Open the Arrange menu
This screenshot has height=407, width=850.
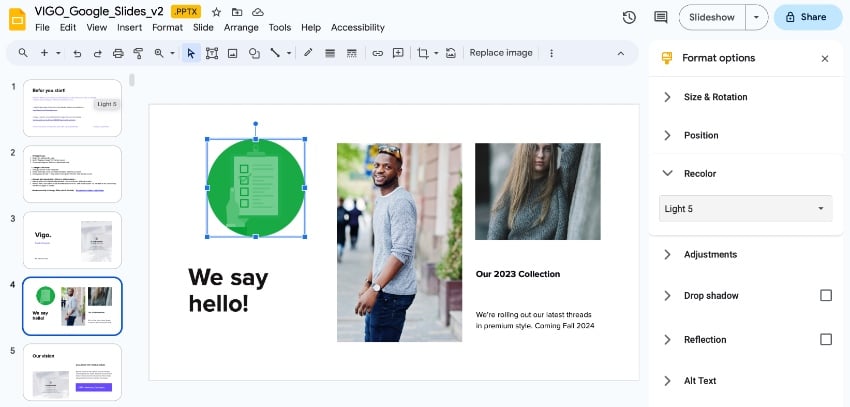(x=241, y=27)
